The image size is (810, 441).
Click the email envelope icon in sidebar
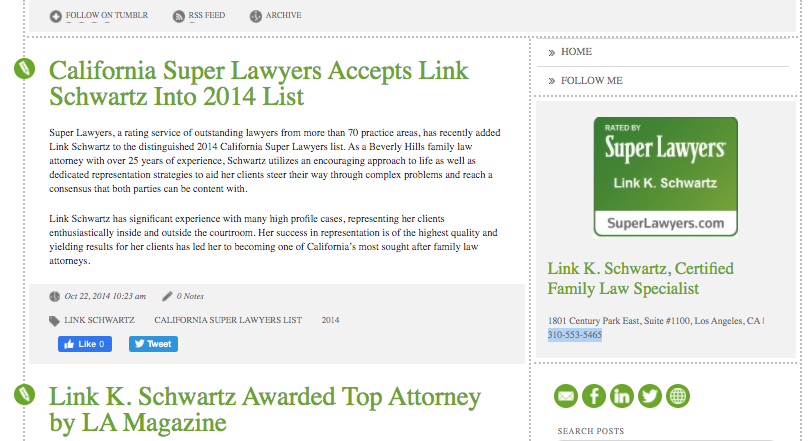click(x=566, y=396)
